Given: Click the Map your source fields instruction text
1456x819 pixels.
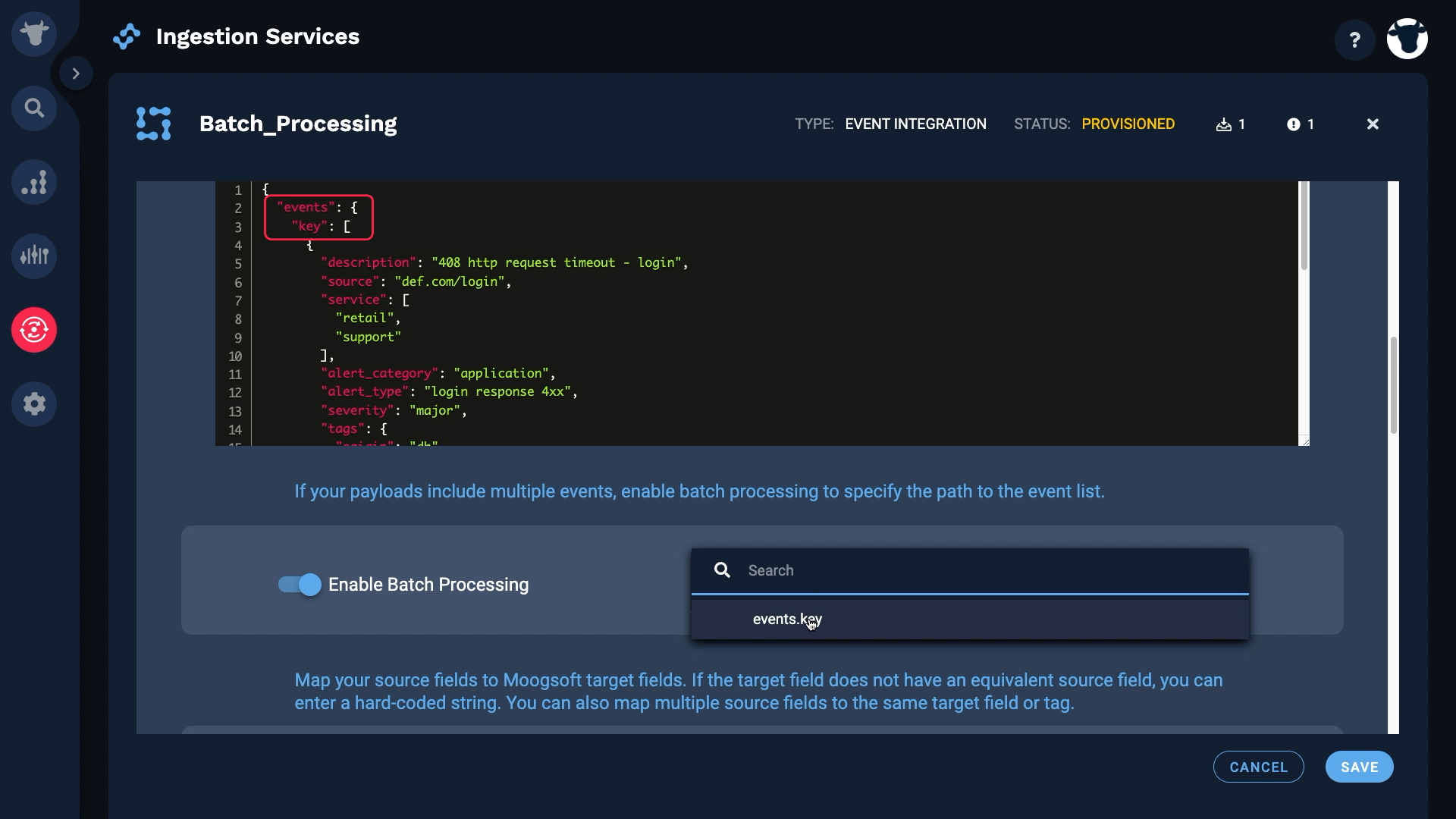Looking at the screenshot, I should pos(758,692).
